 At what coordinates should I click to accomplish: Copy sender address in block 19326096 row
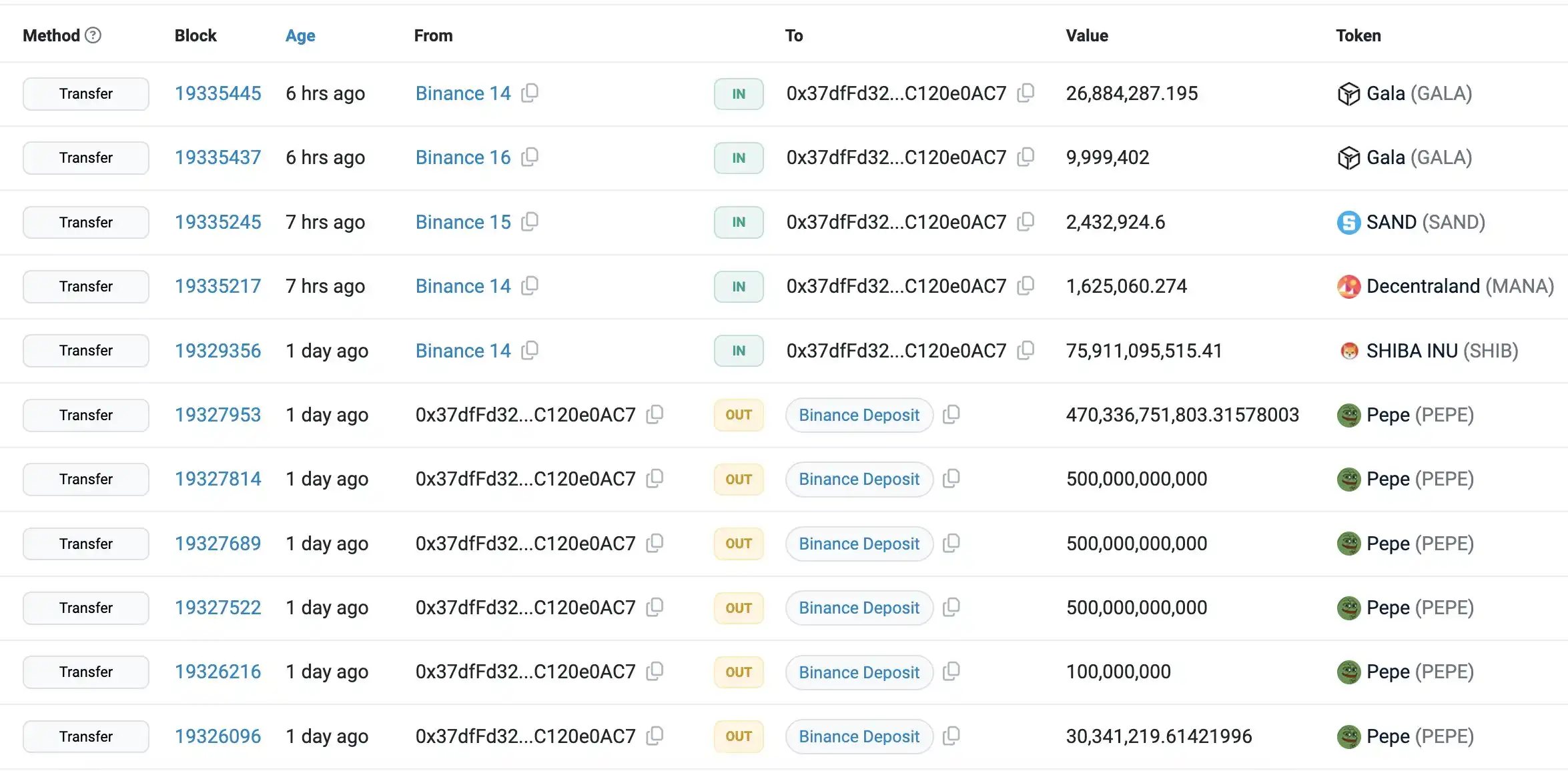tap(655, 736)
